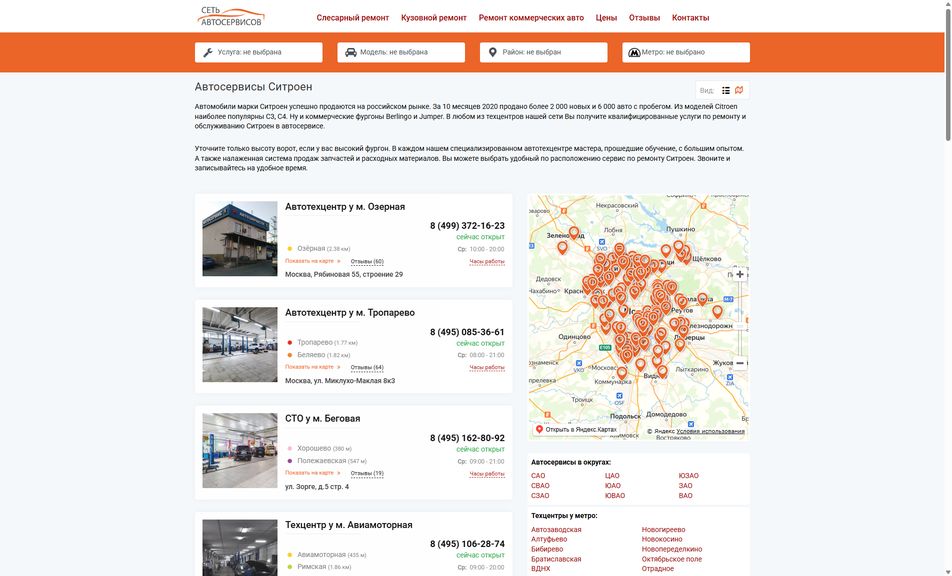This screenshot has width=952, height=576.
Task: Open Отзывы (64) for Тропарево
Action: [x=367, y=367]
